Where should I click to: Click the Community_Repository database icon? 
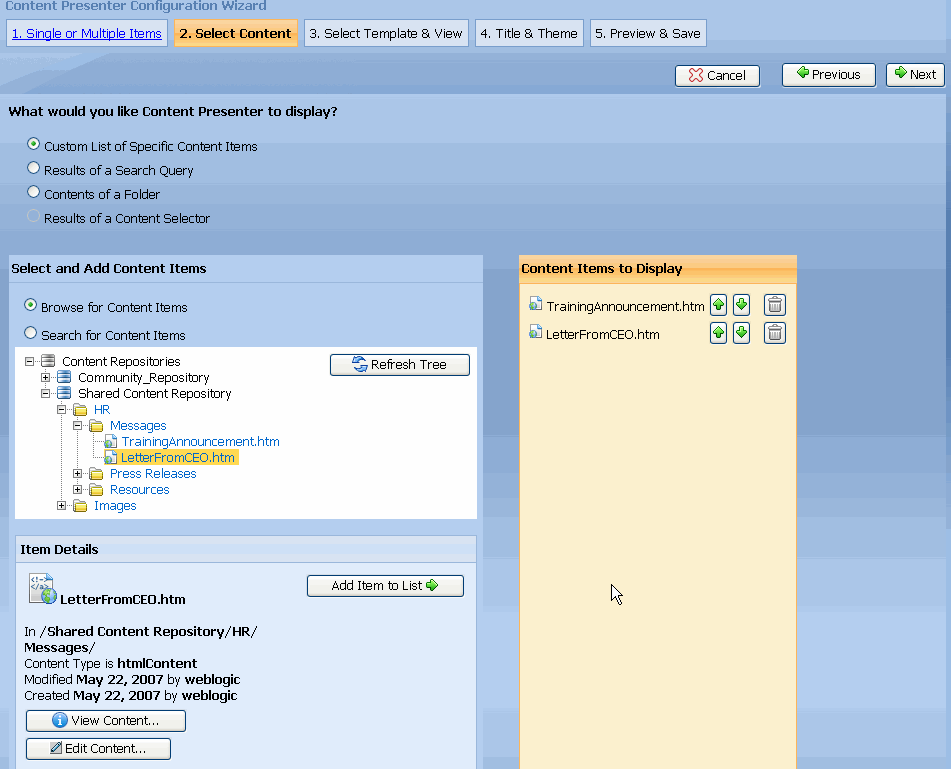click(x=64, y=377)
